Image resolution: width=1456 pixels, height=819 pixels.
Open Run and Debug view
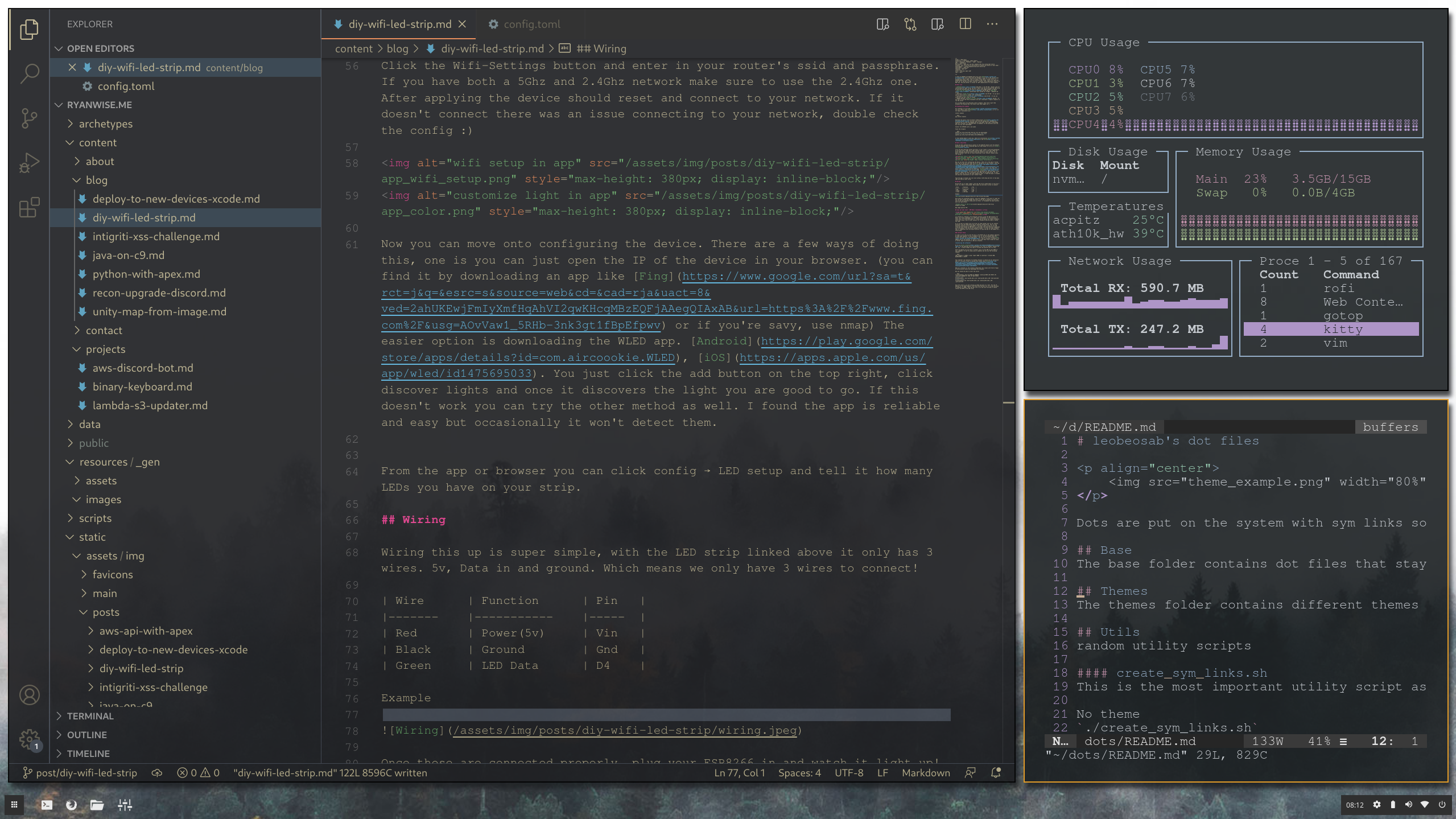click(x=29, y=163)
